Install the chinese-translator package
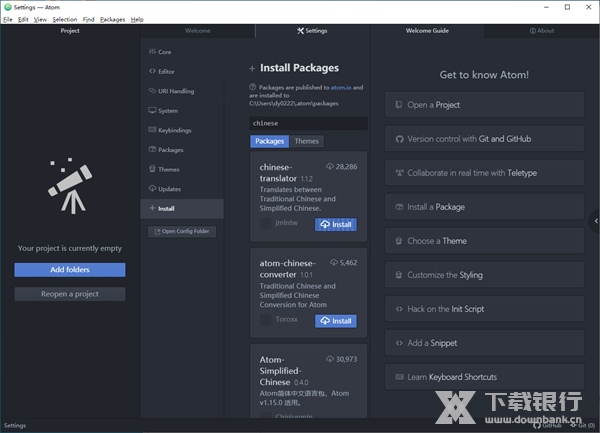Image resolution: width=600 pixels, height=433 pixels. (335, 225)
